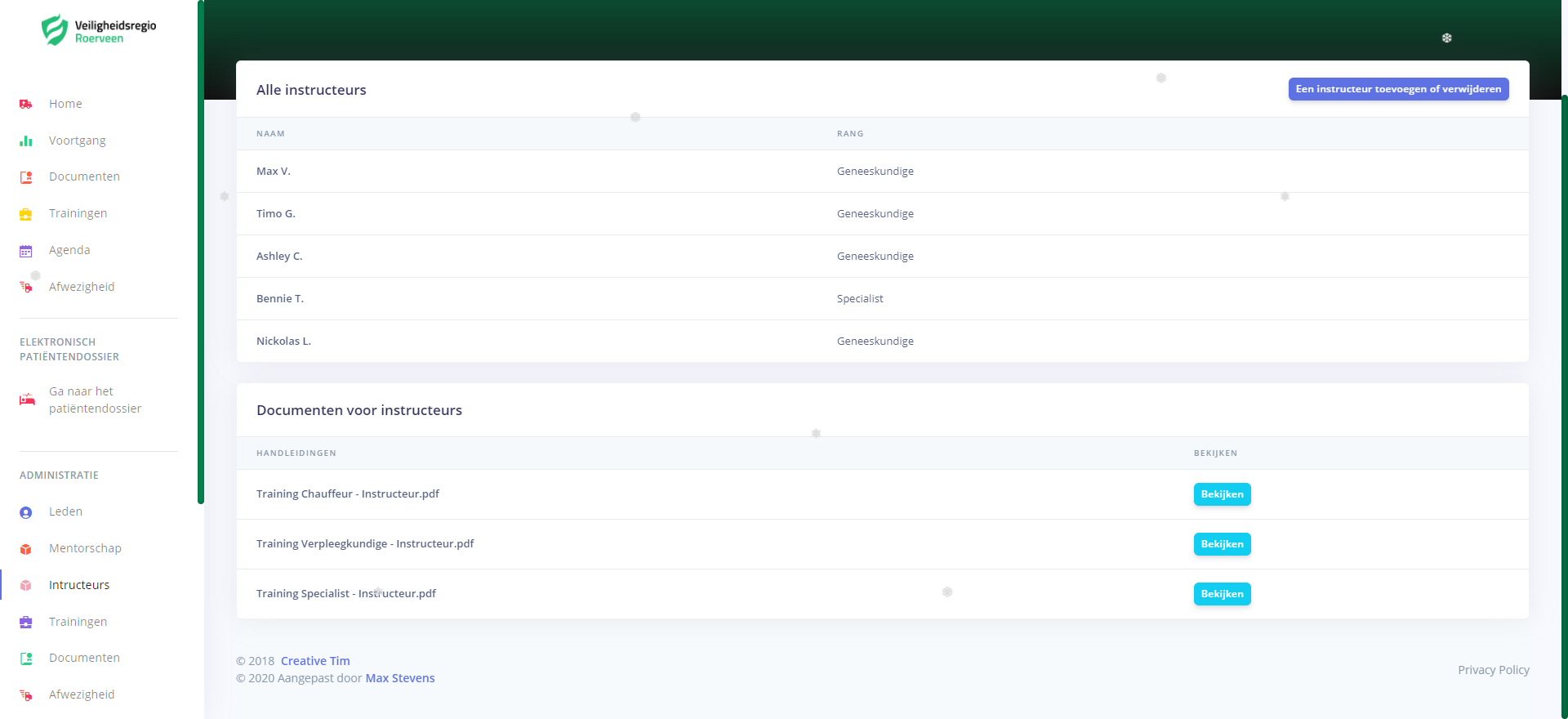
Task: Open Afwezigheid under Administratie
Action: pyautogui.click(x=82, y=694)
